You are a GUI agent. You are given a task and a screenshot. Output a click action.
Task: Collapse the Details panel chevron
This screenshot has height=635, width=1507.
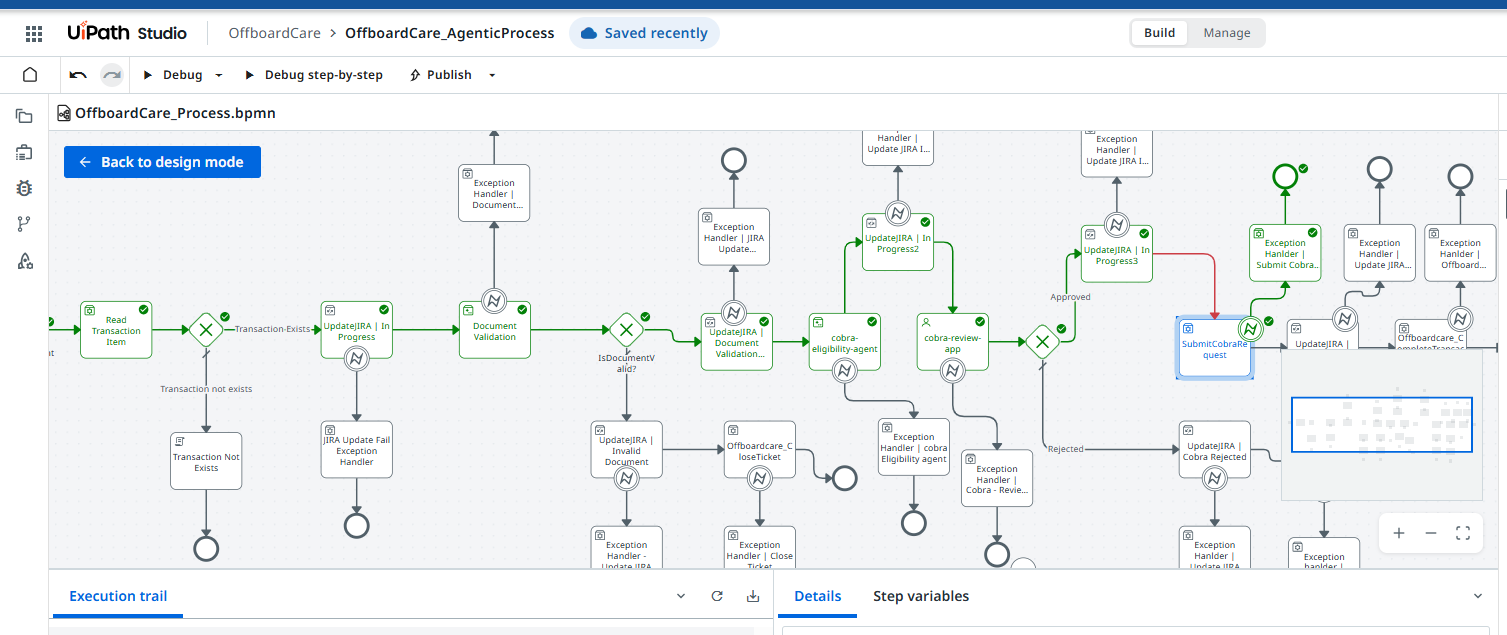click(x=1478, y=596)
